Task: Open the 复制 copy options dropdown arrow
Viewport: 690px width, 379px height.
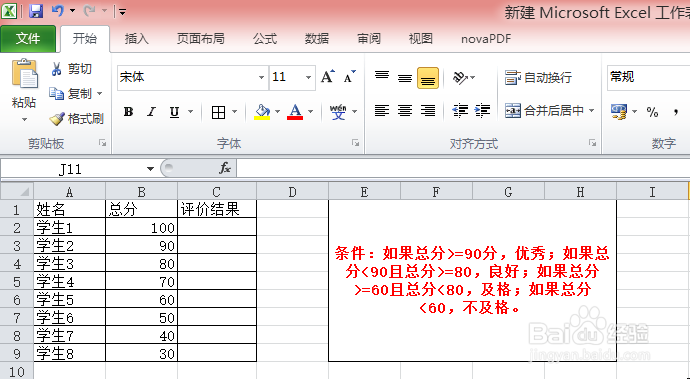Action: (x=99, y=93)
